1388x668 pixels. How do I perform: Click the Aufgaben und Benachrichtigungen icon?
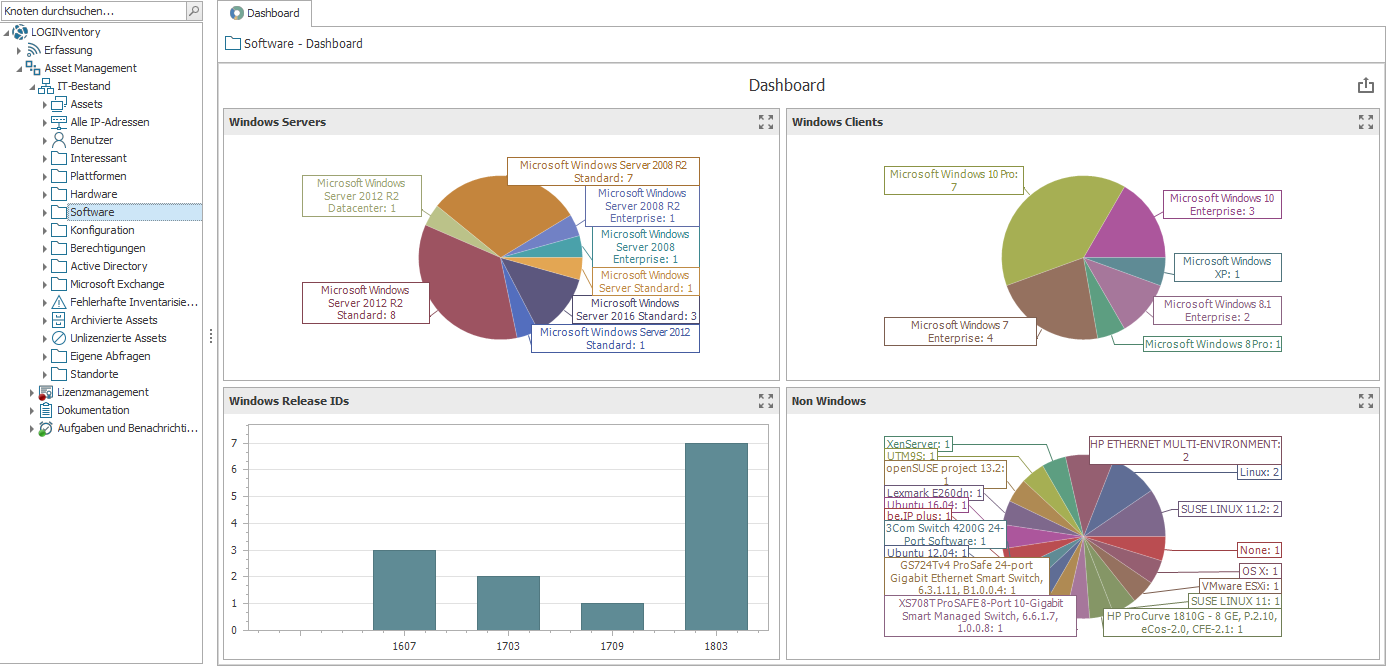(46, 428)
